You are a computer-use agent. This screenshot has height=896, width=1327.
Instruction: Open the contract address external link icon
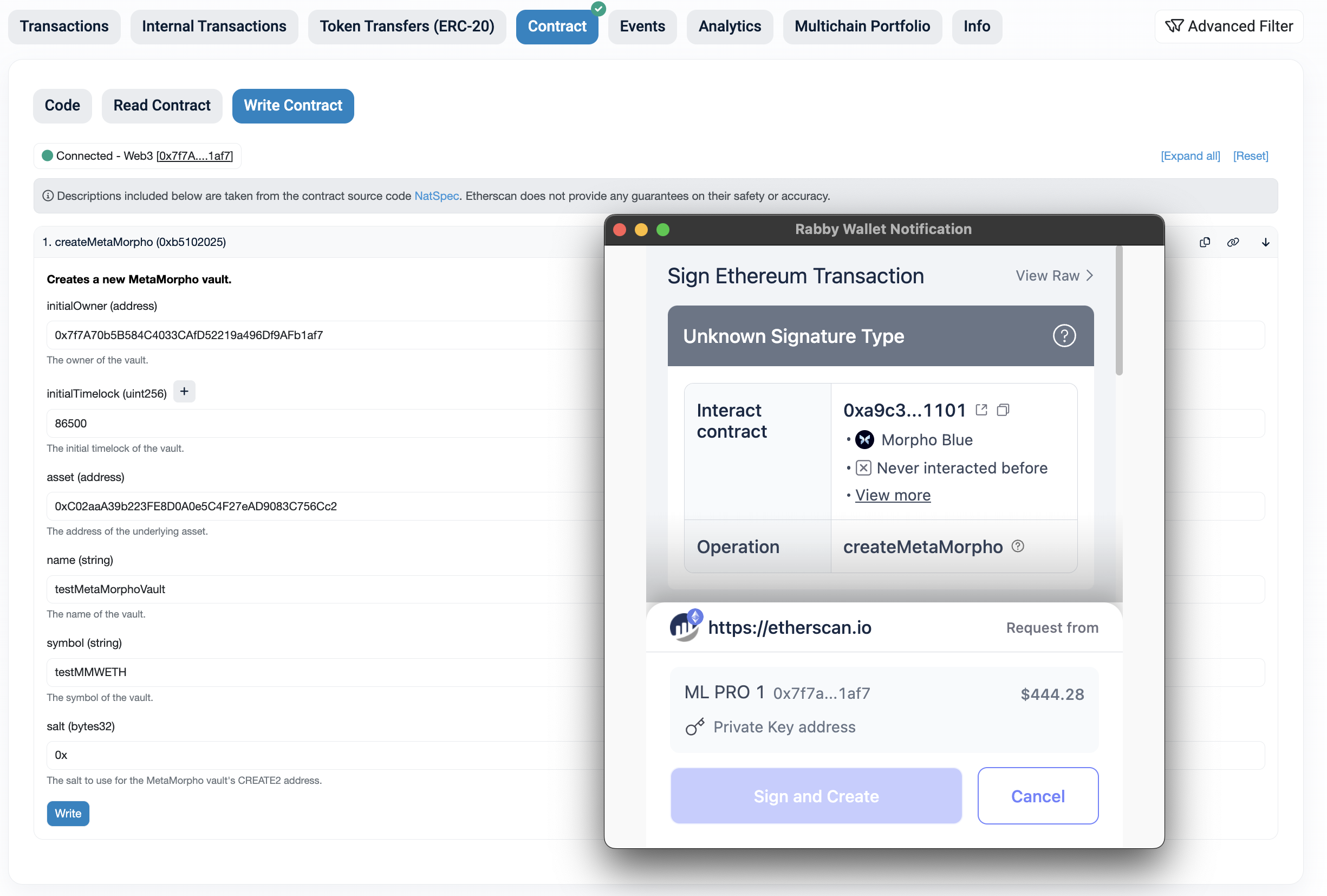[x=981, y=410]
